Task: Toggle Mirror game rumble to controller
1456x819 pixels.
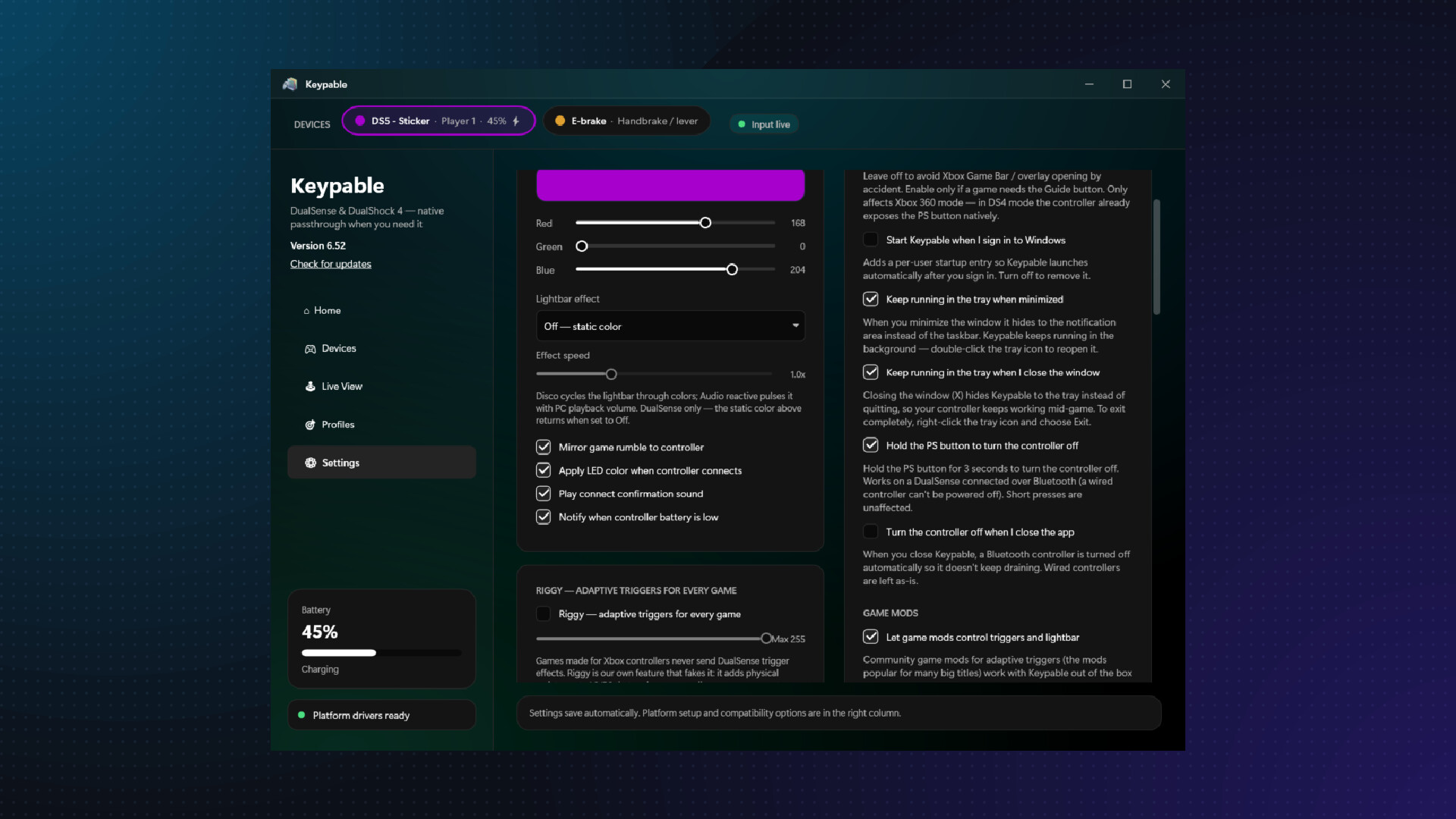Action: click(543, 447)
